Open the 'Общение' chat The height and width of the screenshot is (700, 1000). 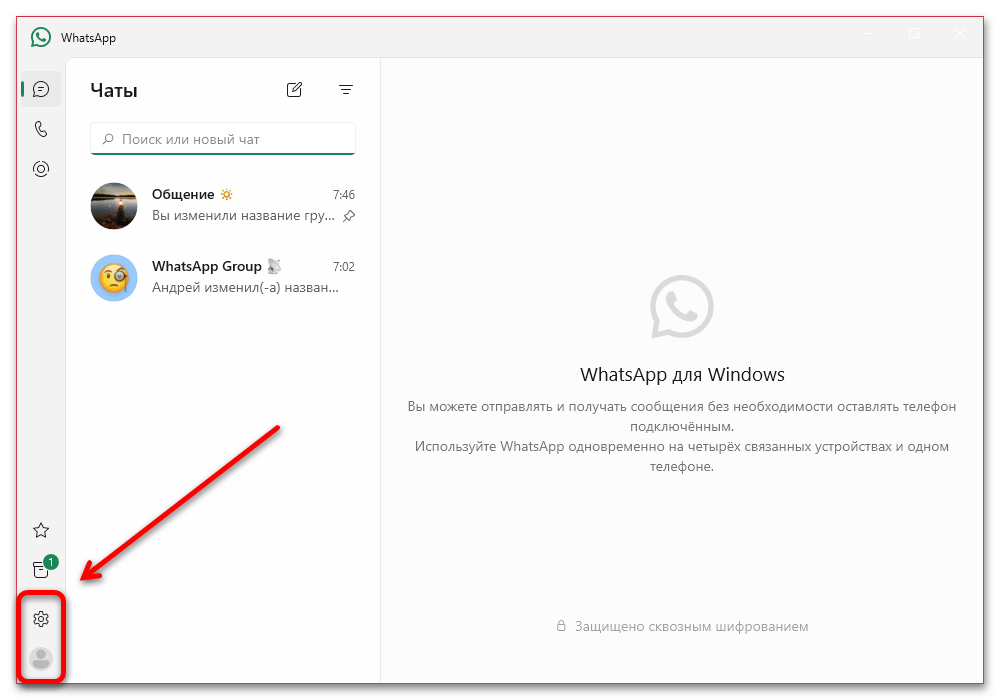223,205
